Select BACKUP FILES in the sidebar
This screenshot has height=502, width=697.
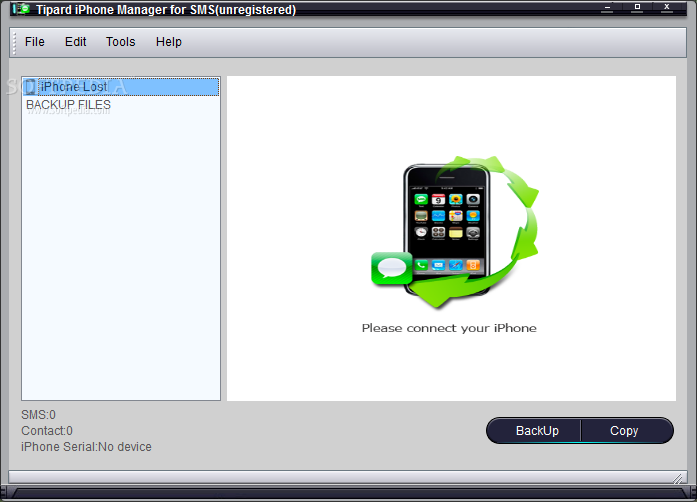[68, 105]
